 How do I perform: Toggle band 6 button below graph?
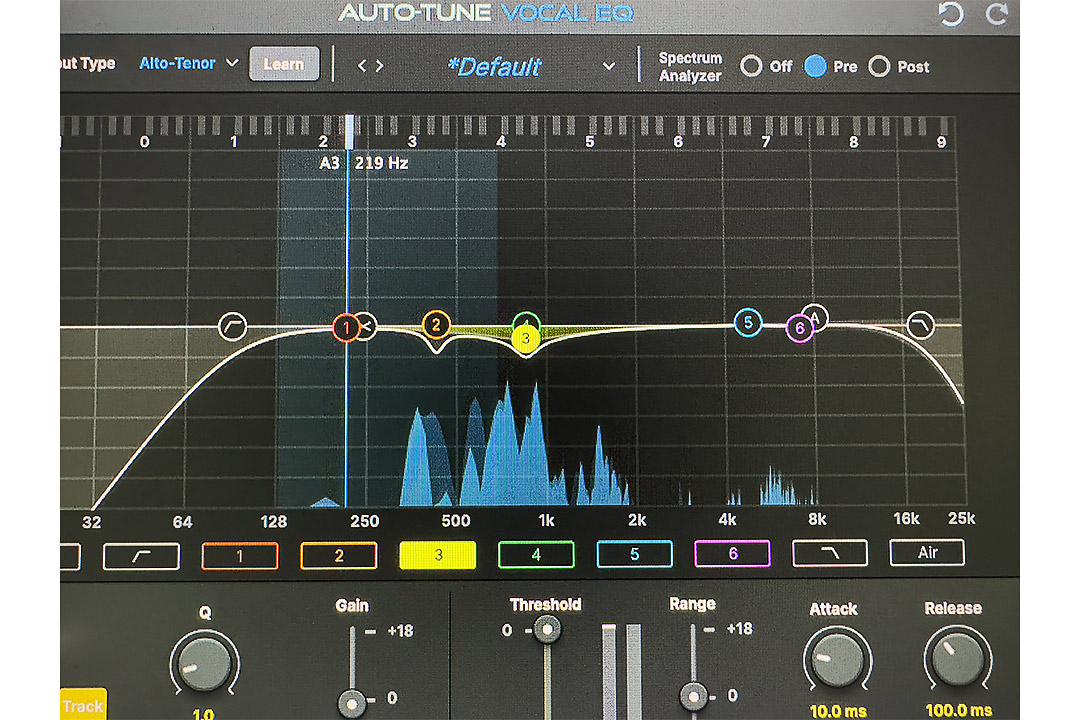[733, 553]
